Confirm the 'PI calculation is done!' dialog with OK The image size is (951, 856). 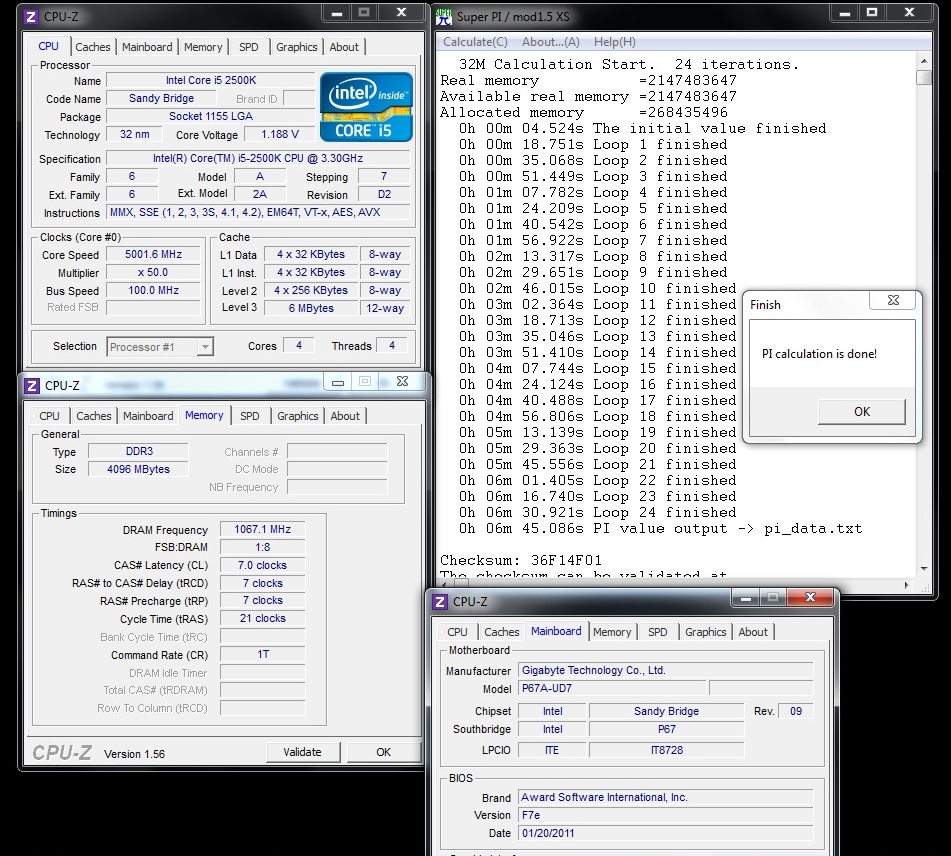click(862, 411)
